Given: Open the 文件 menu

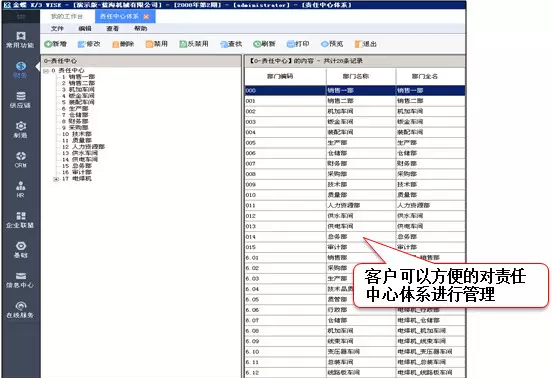Looking at the screenshot, I should click(57, 29).
